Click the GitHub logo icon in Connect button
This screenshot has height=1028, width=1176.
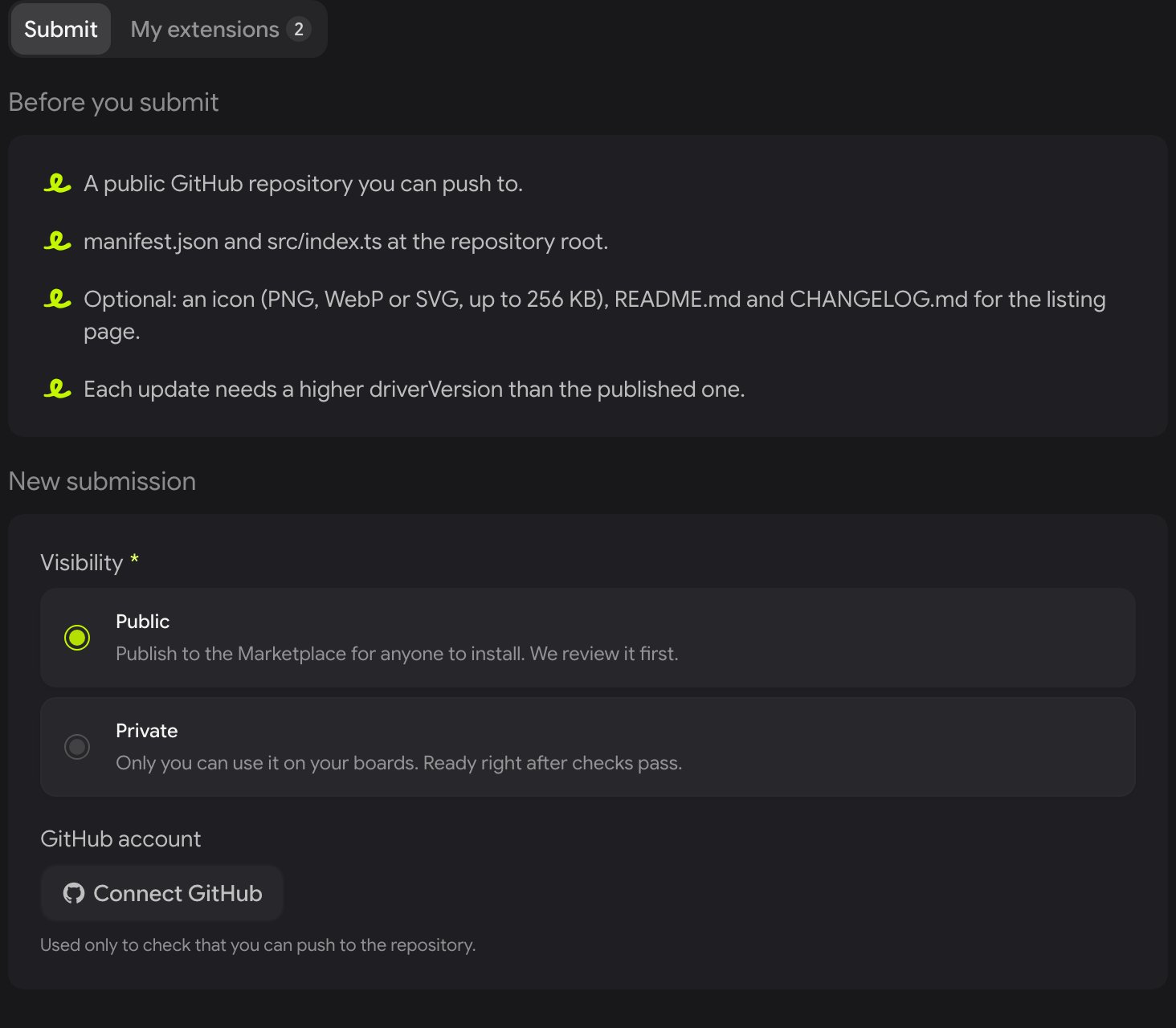click(74, 893)
